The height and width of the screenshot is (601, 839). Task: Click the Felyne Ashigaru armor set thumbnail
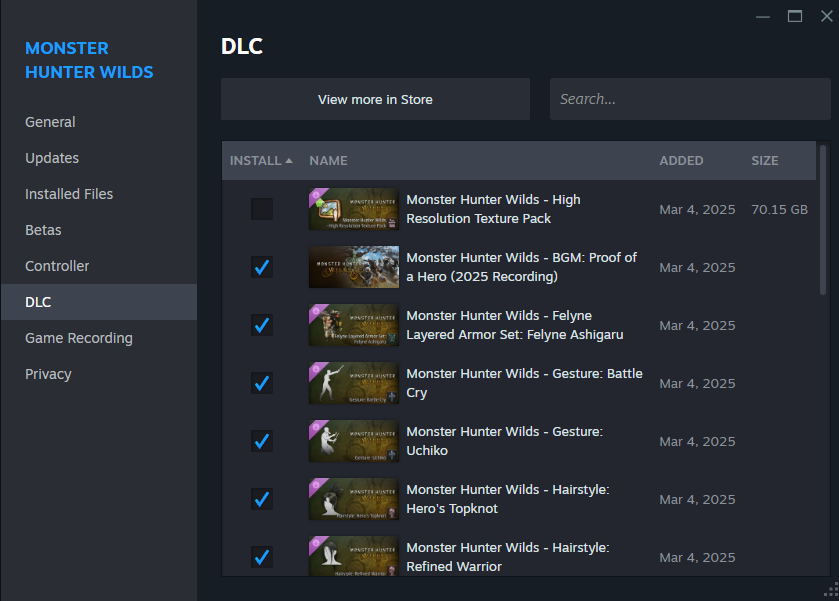click(354, 325)
